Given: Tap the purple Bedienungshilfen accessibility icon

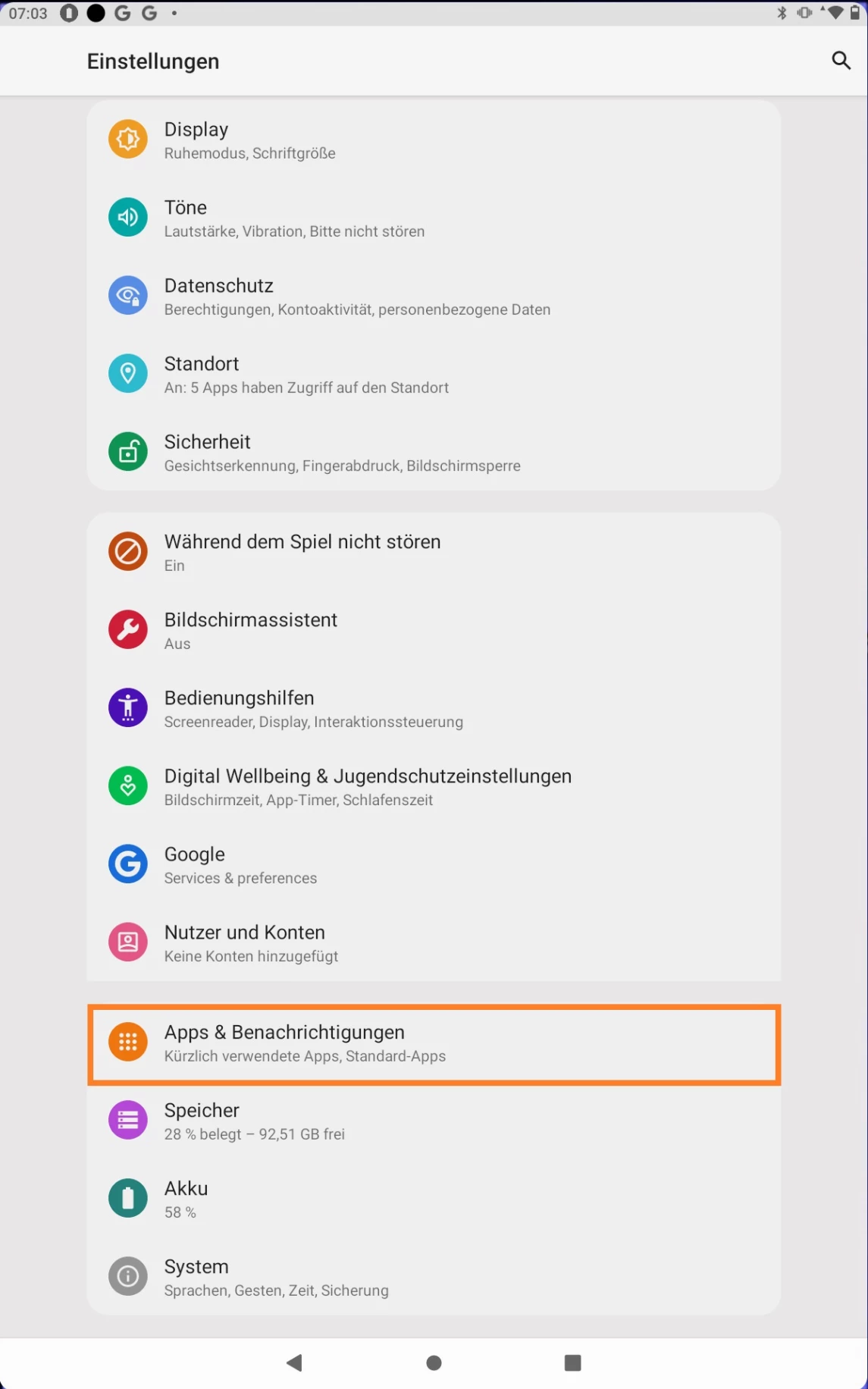Looking at the screenshot, I should point(128,708).
